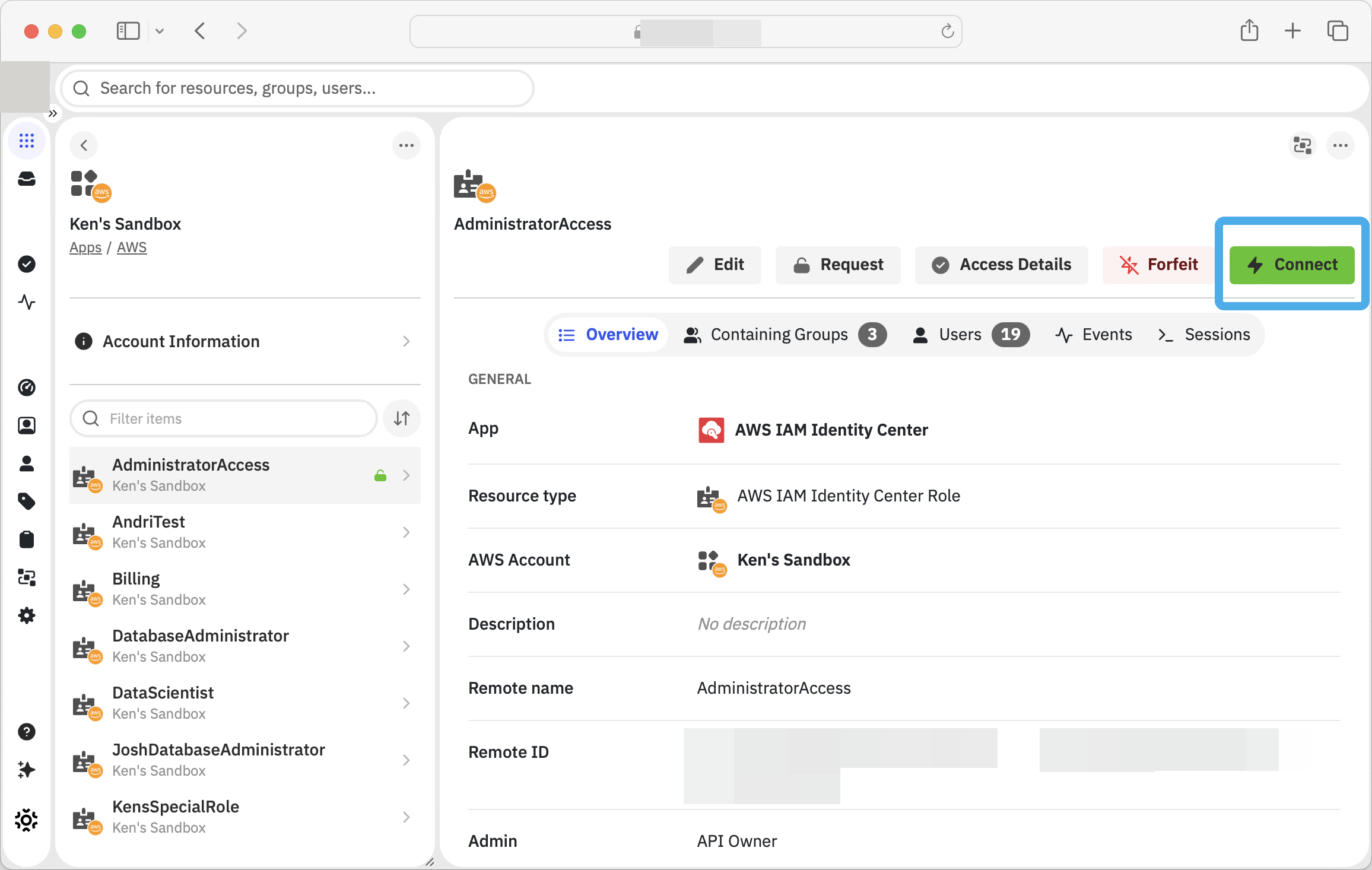The image size is (1372, 870).
Task: Click the visualization icon near top right
Action: [x=1303, y=145]
